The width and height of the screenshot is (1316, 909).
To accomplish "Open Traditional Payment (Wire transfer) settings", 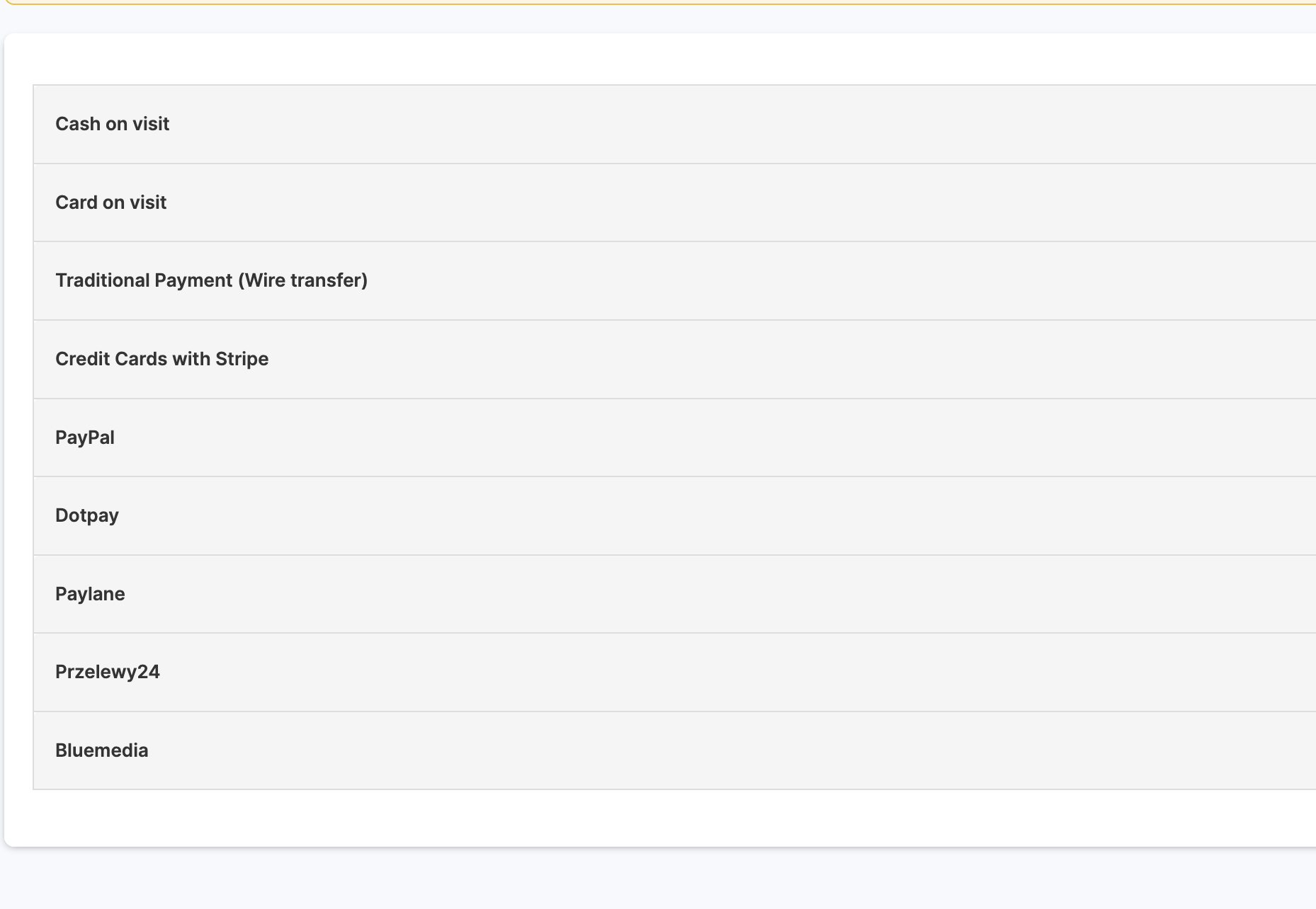I will pyautogui.click(x=673, y=281).
